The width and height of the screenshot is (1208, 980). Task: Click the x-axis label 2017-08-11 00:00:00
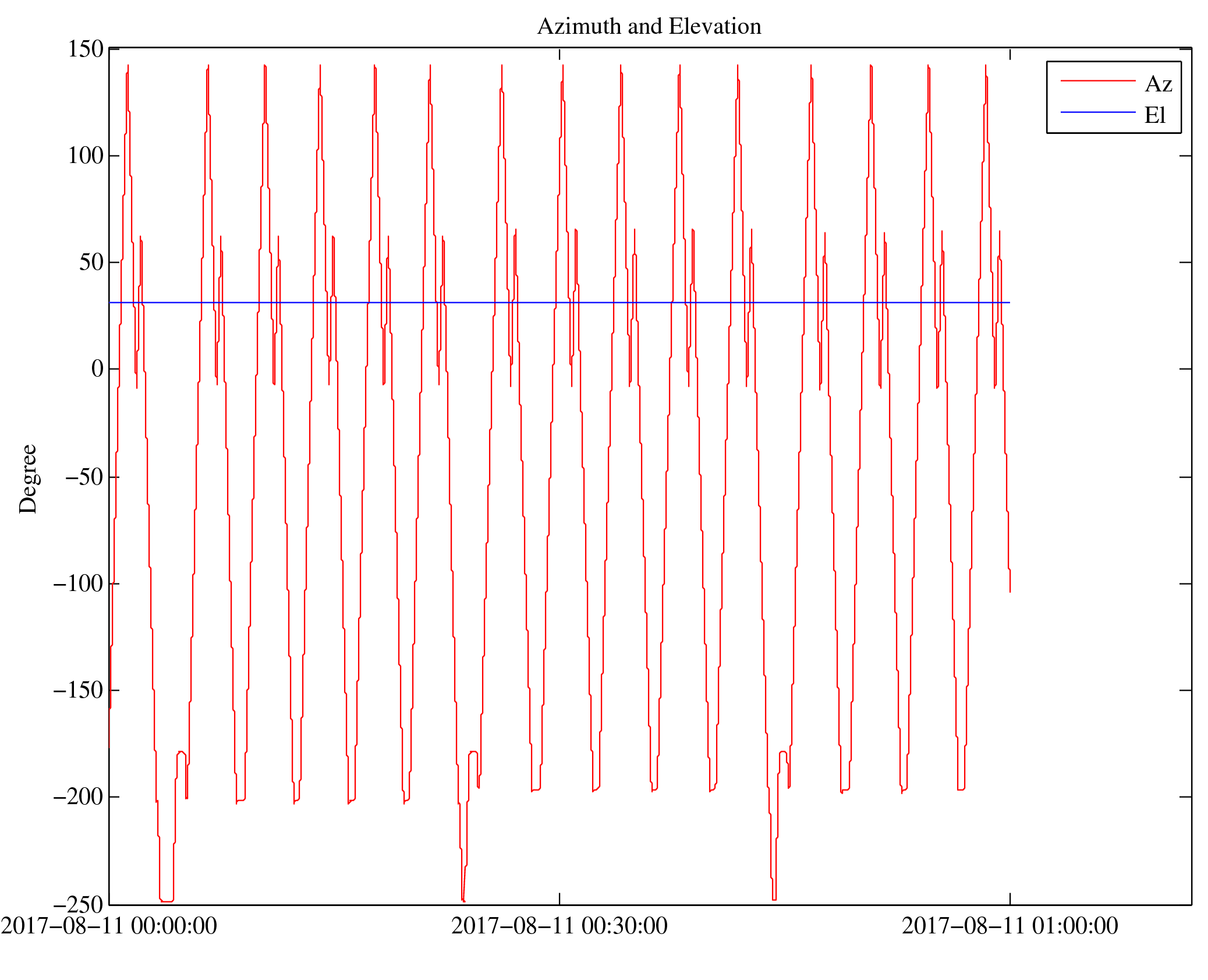tap(109, 926)
